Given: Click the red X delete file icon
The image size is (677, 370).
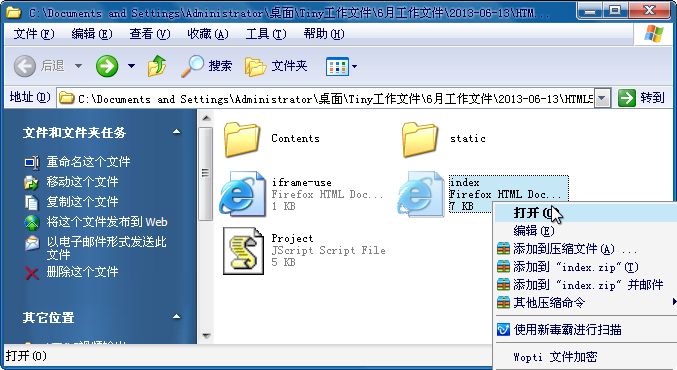Looking at the screenshot, I should click(x=32, y=273).
